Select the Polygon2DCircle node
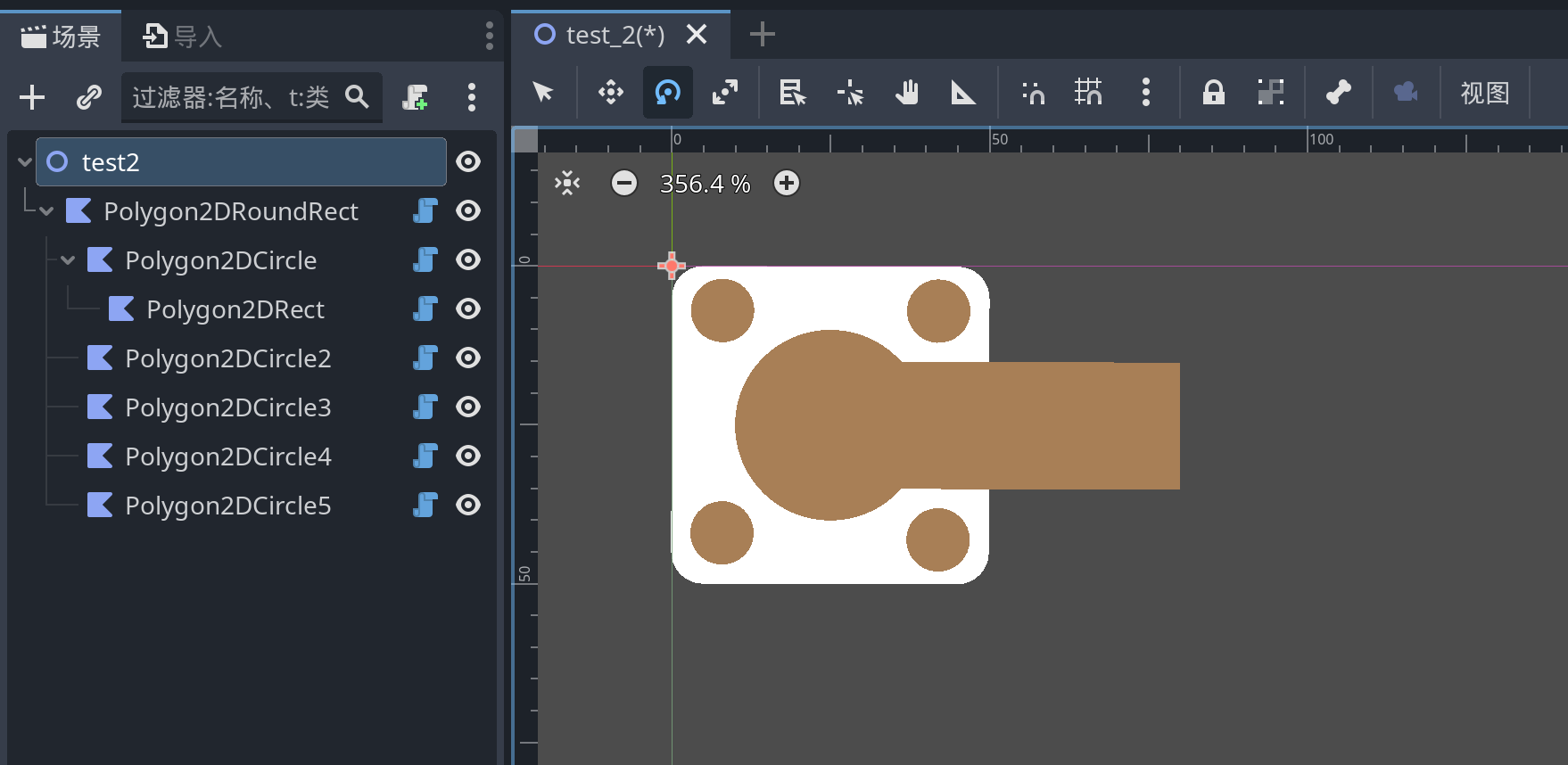1568x765 pixels. pos(221,260)
